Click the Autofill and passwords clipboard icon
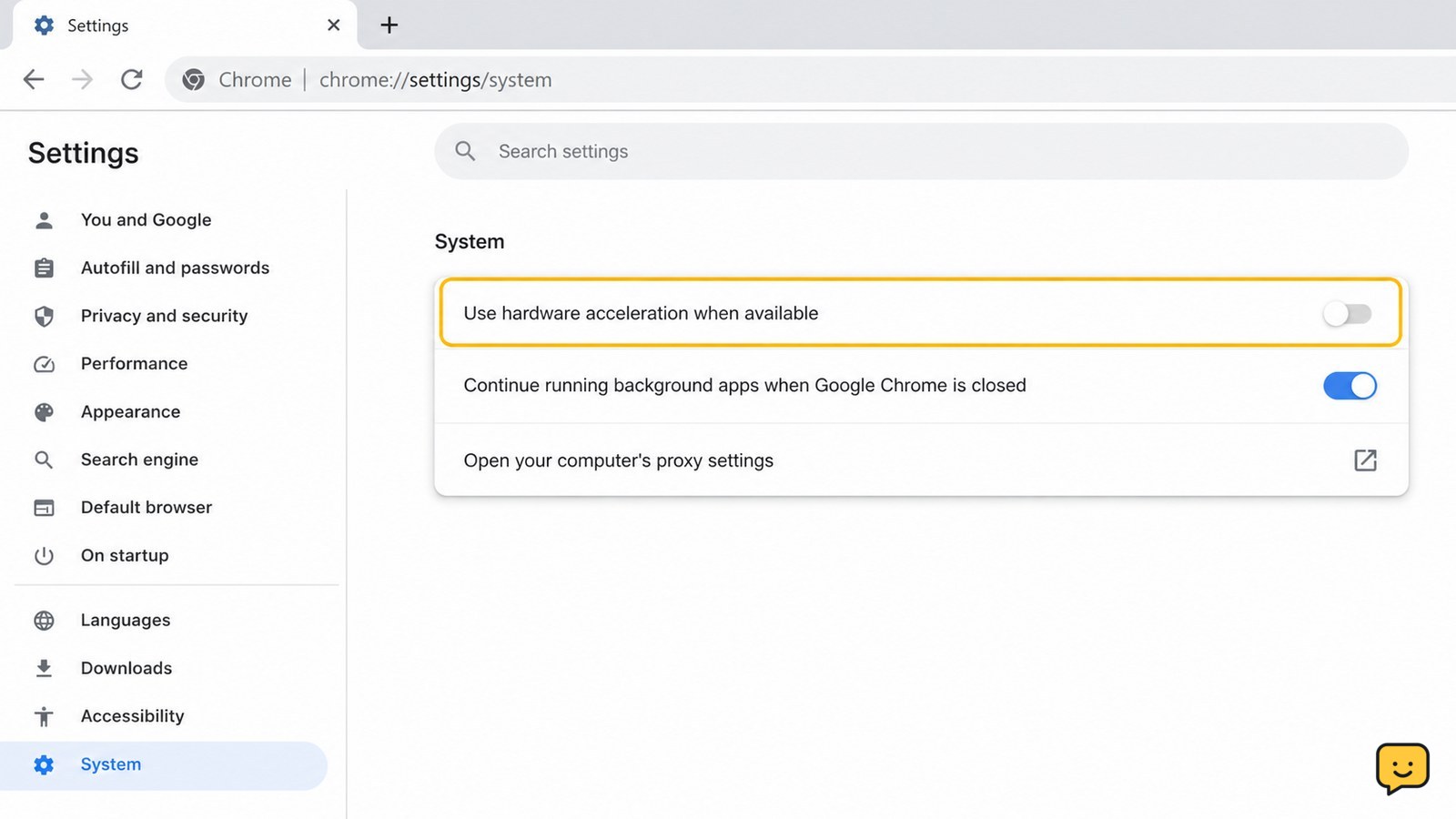Image resolution: width=1456 pixels, height=819 pixels. point(44,268)
